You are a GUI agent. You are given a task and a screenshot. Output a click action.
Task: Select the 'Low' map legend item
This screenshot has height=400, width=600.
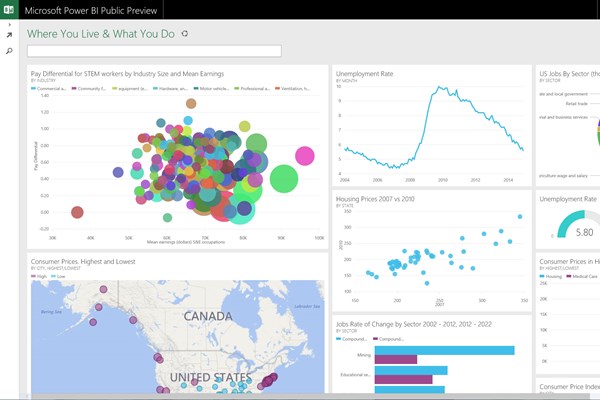tap(58, 276)
